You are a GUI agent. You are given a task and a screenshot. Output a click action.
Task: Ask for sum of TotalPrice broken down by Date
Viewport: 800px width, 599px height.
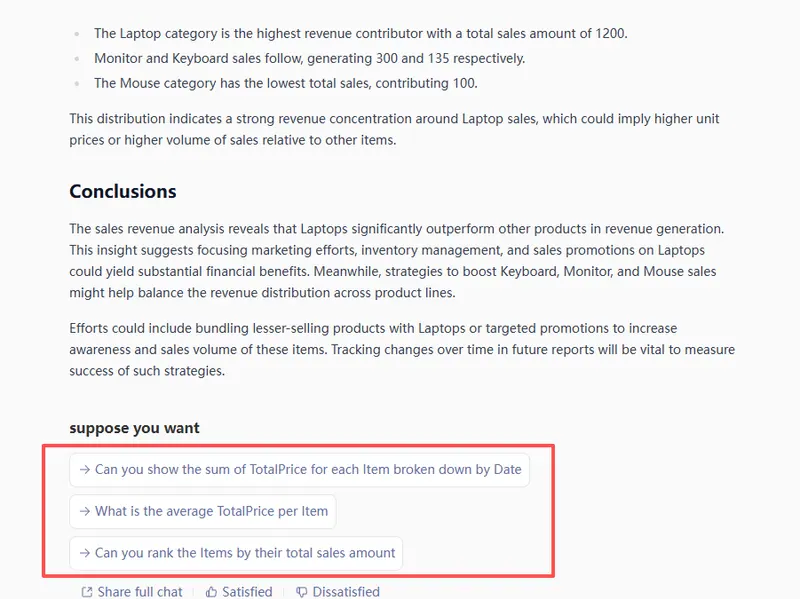pos(299,470)
